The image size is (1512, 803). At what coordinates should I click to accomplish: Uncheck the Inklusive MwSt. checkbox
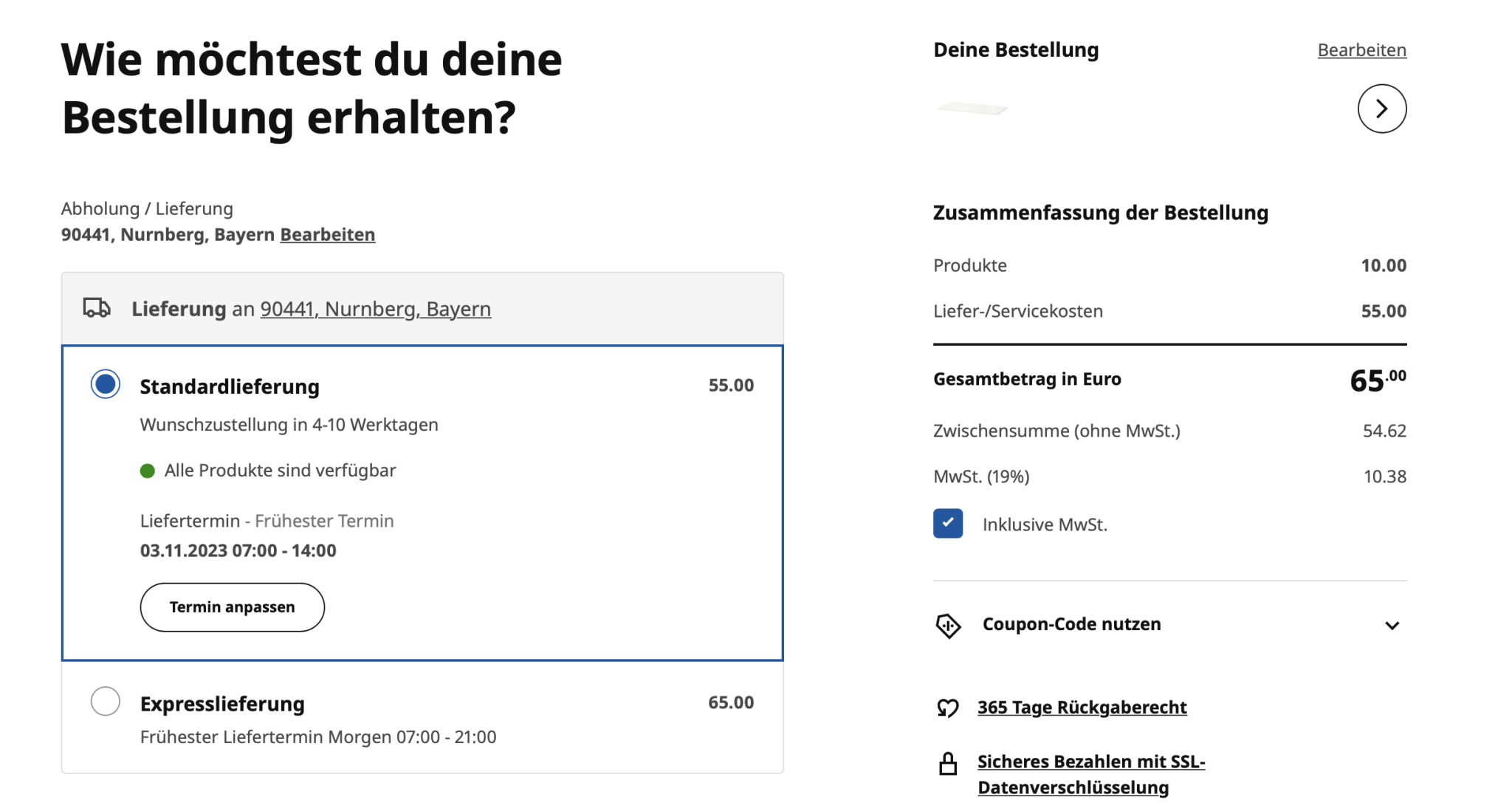tap(948, 524)
